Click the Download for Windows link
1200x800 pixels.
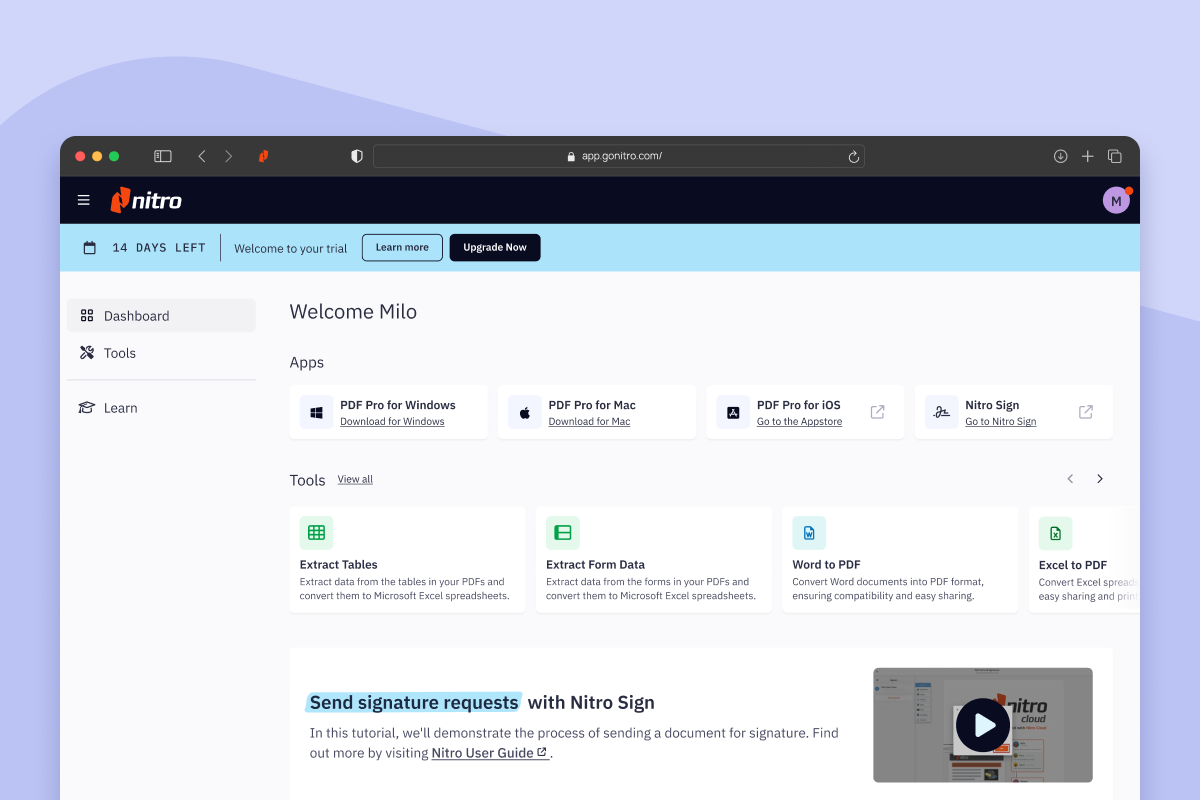[392, 422]
